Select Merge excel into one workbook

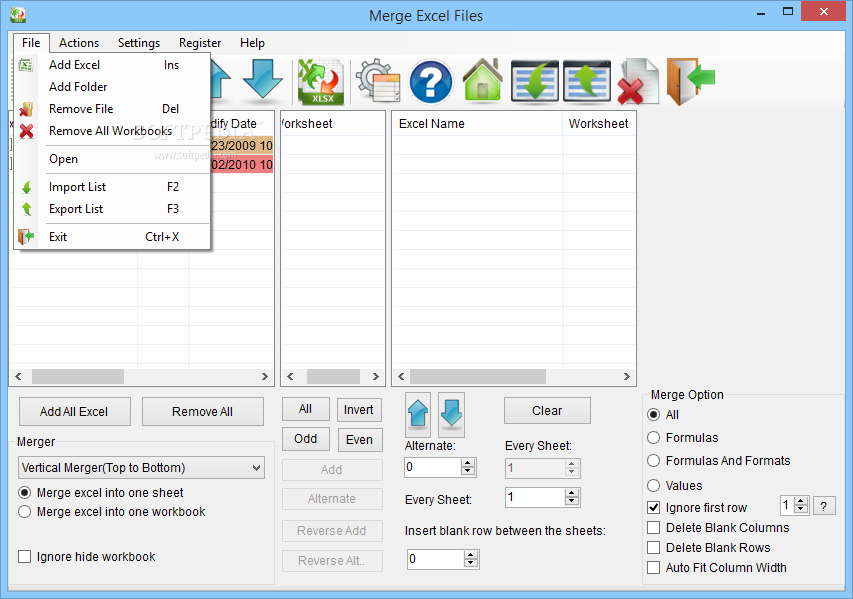[24, 512]
